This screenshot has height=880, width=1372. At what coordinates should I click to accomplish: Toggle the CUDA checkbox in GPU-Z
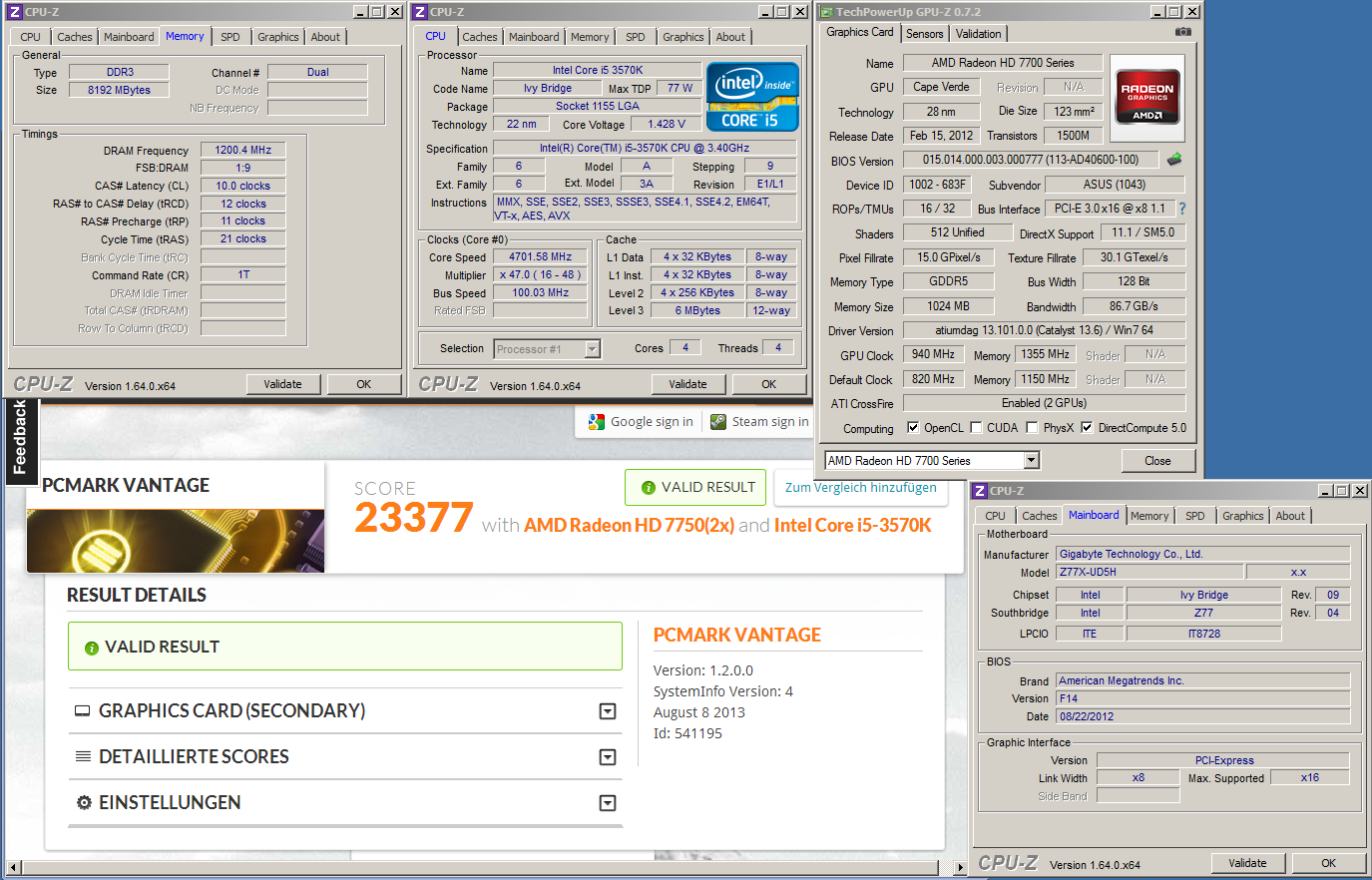[976, 428]
